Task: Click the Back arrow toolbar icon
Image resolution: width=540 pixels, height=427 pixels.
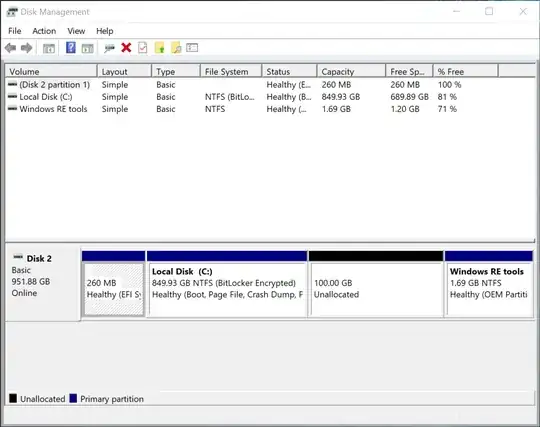Action: 10,48
